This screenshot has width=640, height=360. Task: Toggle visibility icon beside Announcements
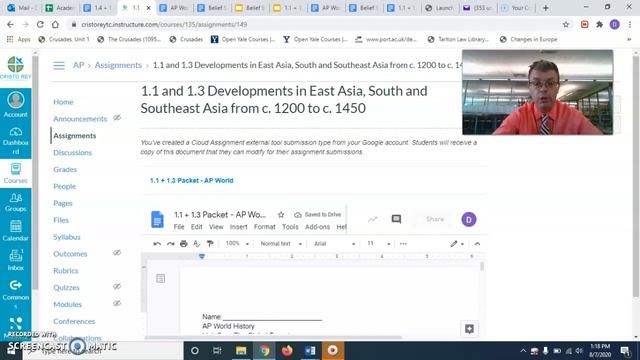pos(117,118)
